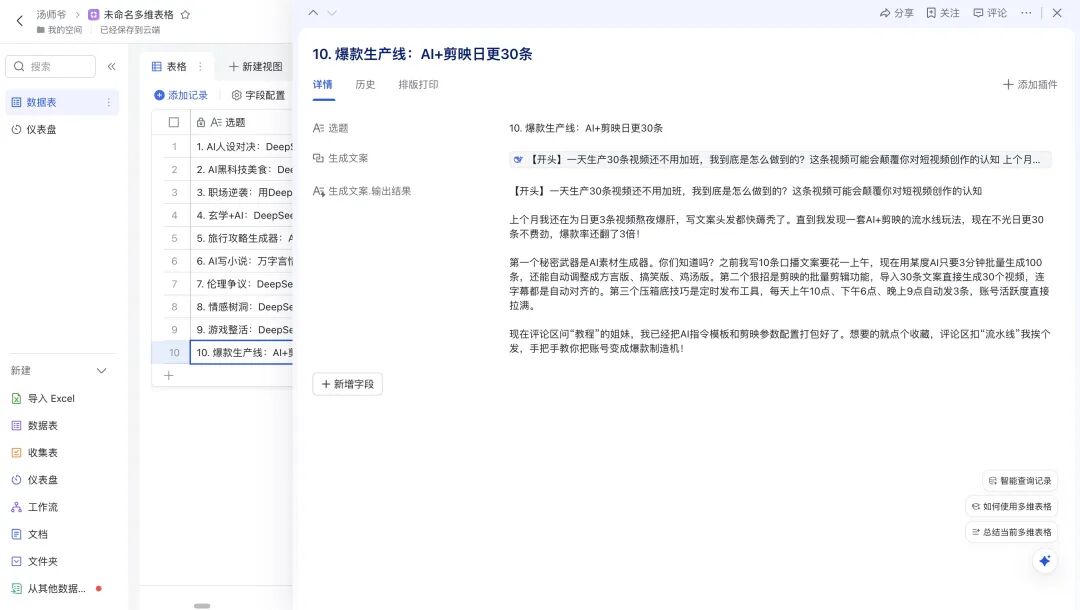This screenshot has width=1080, height=610.
Task: Click the 生成文案 field value box
Action: [x=780, y=159]
